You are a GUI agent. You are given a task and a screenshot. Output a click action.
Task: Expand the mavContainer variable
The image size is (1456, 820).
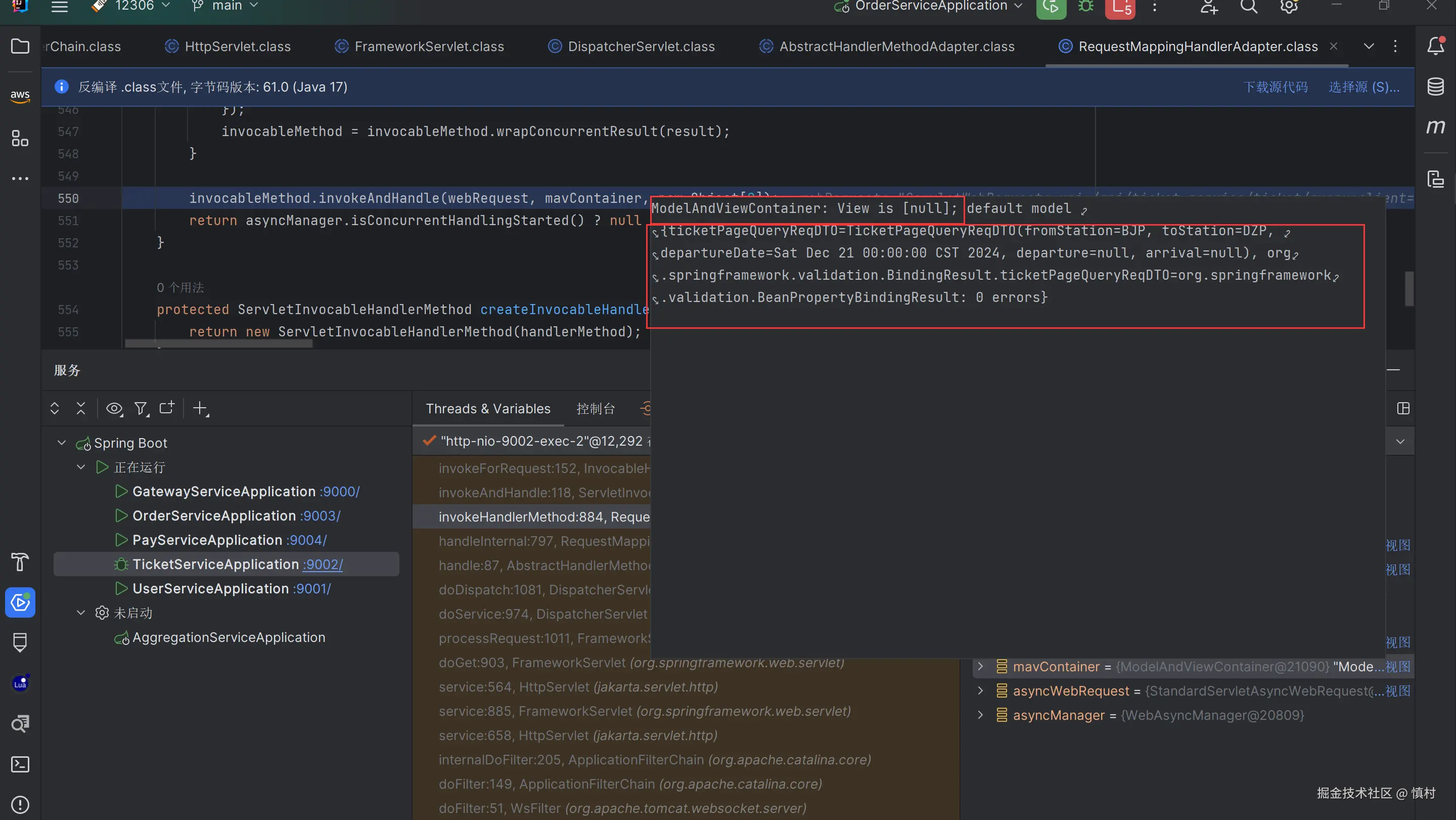[980, 667]
